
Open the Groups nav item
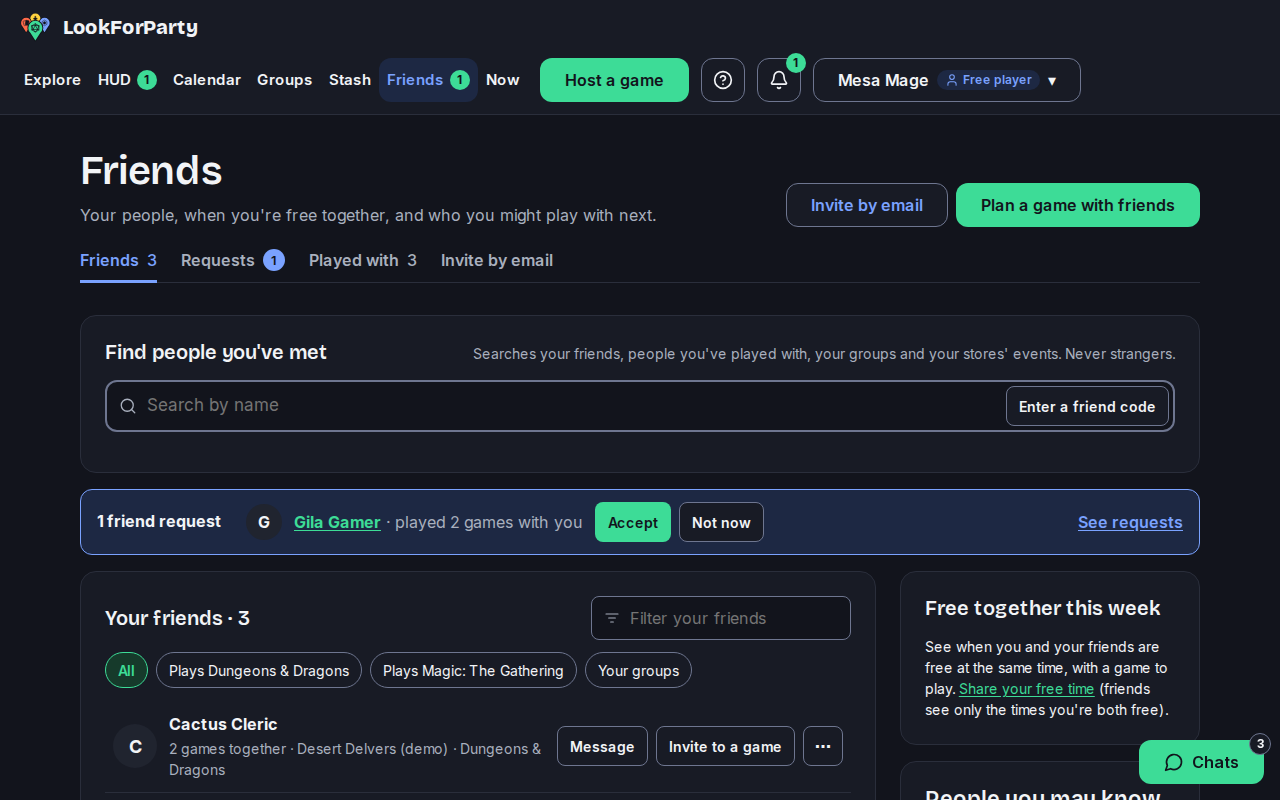285,80
